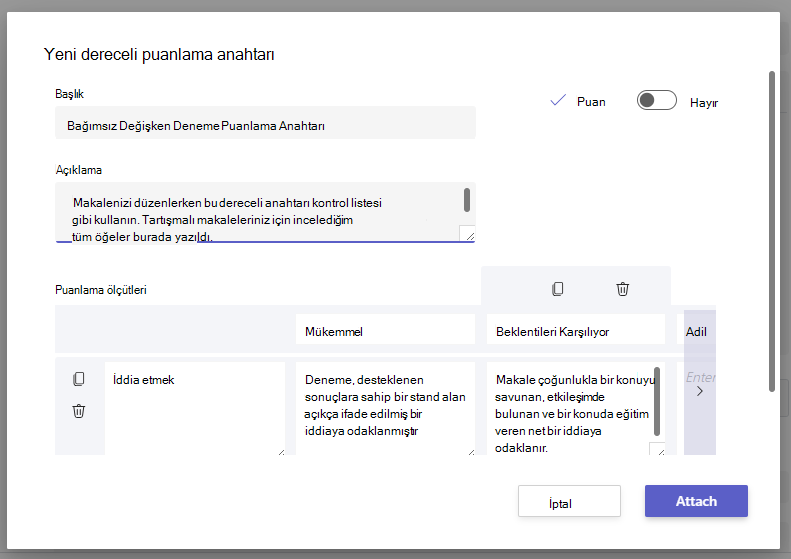Viewport: 791px width, 559px height.
Task: Duplicate the İddia etmek criterion row
Action: click(x=79, y=379)
